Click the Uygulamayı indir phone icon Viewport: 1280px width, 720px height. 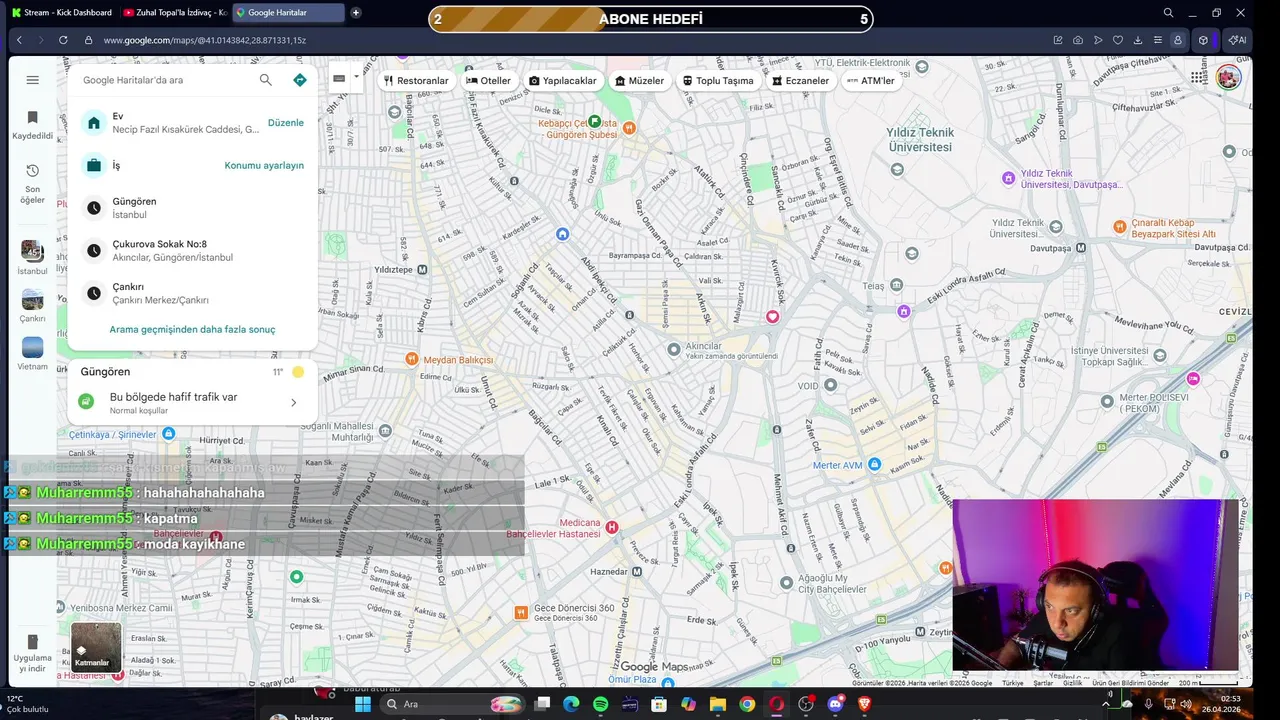32,642
